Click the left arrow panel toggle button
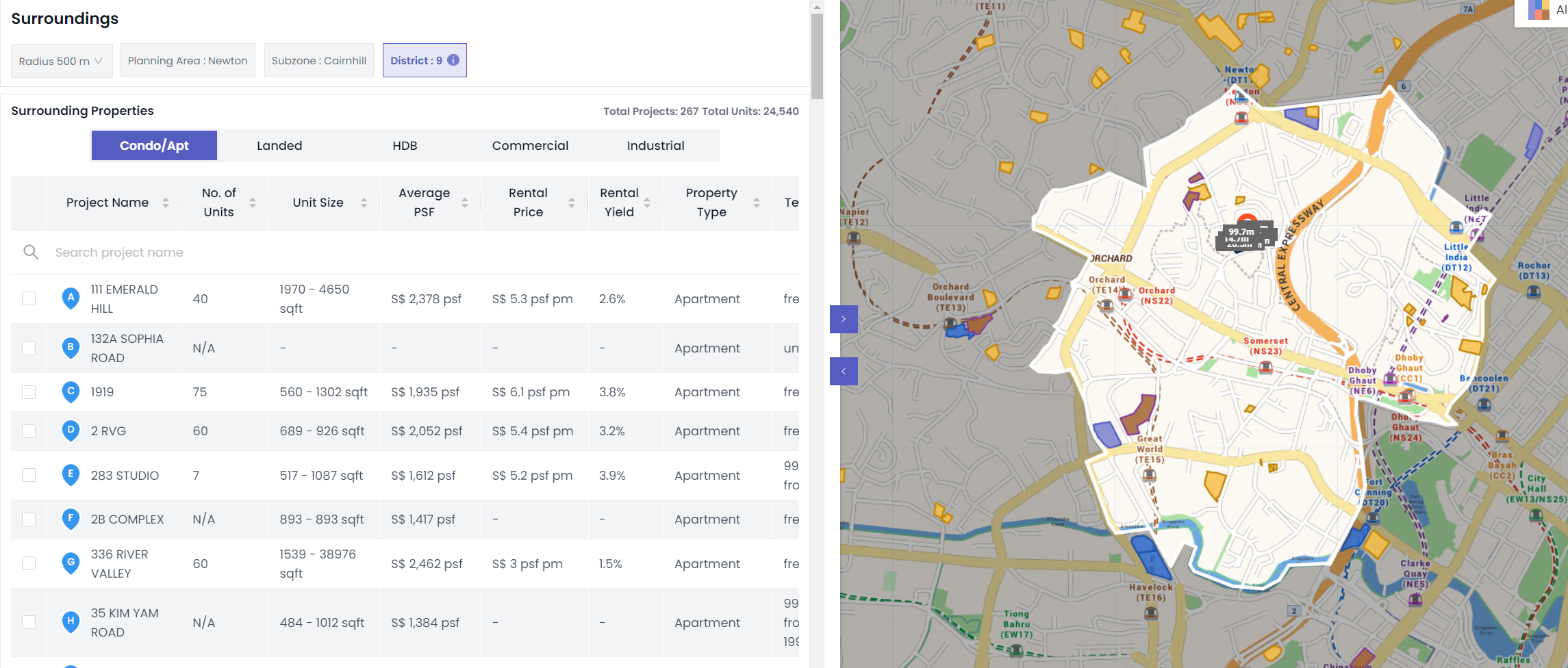The width and height of the screenshot is (1568, 668). (x=844, y=371)
